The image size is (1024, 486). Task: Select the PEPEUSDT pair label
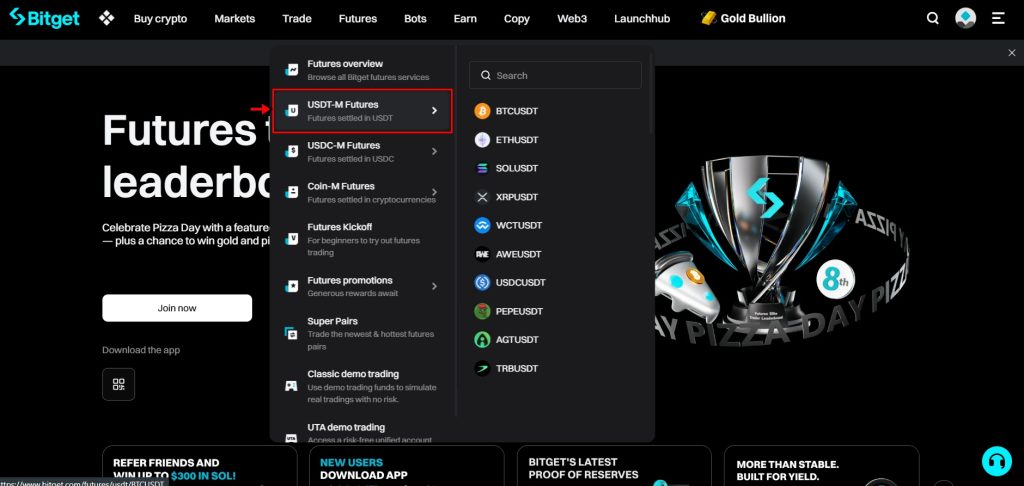coord(520,311)
